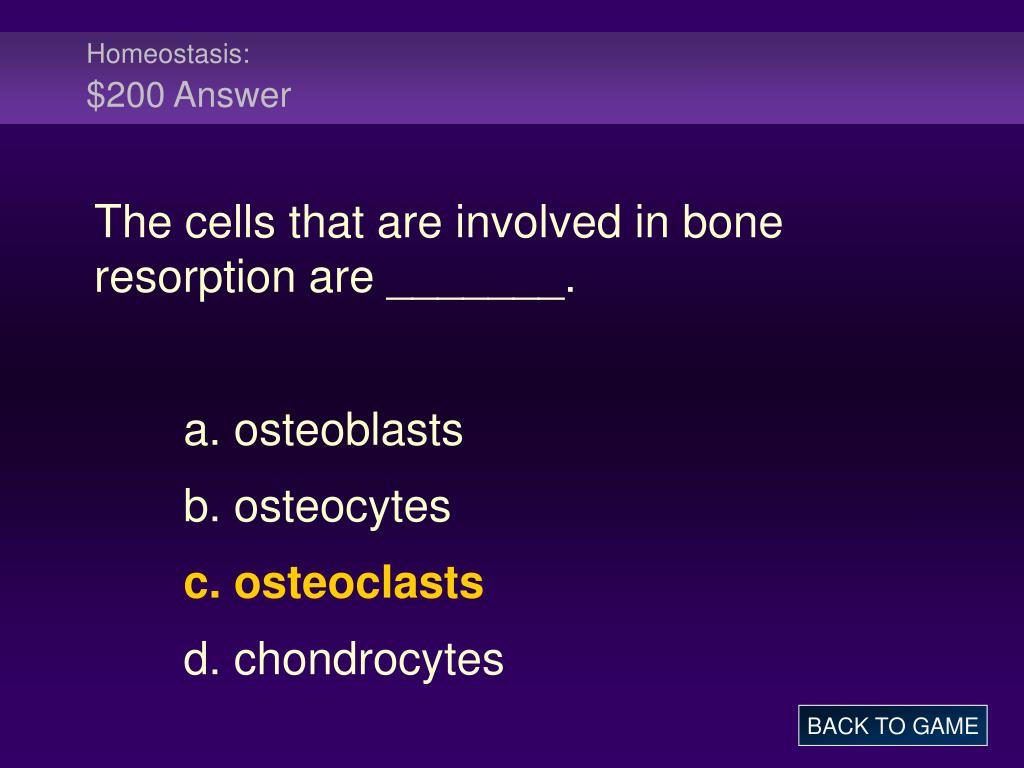Select the answer word osteocytes
1024x768 pixels.
coord(342,507)
